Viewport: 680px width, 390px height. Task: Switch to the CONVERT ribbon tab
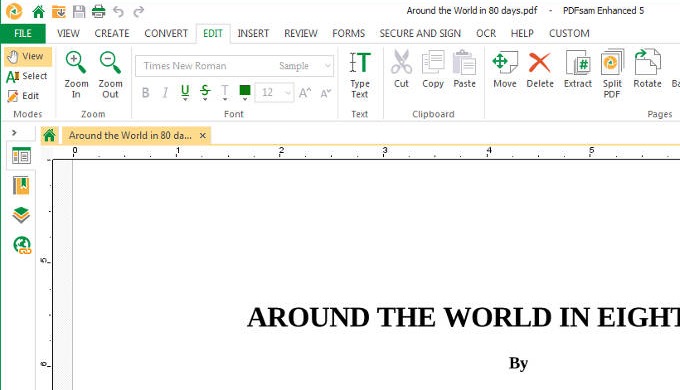[166, 33]
